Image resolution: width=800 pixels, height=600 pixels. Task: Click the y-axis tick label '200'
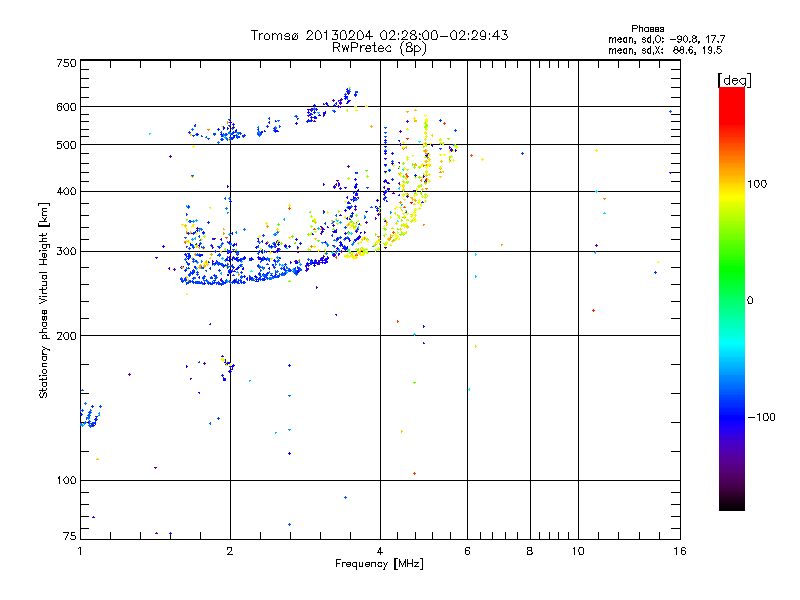click(x=66, y=336)
